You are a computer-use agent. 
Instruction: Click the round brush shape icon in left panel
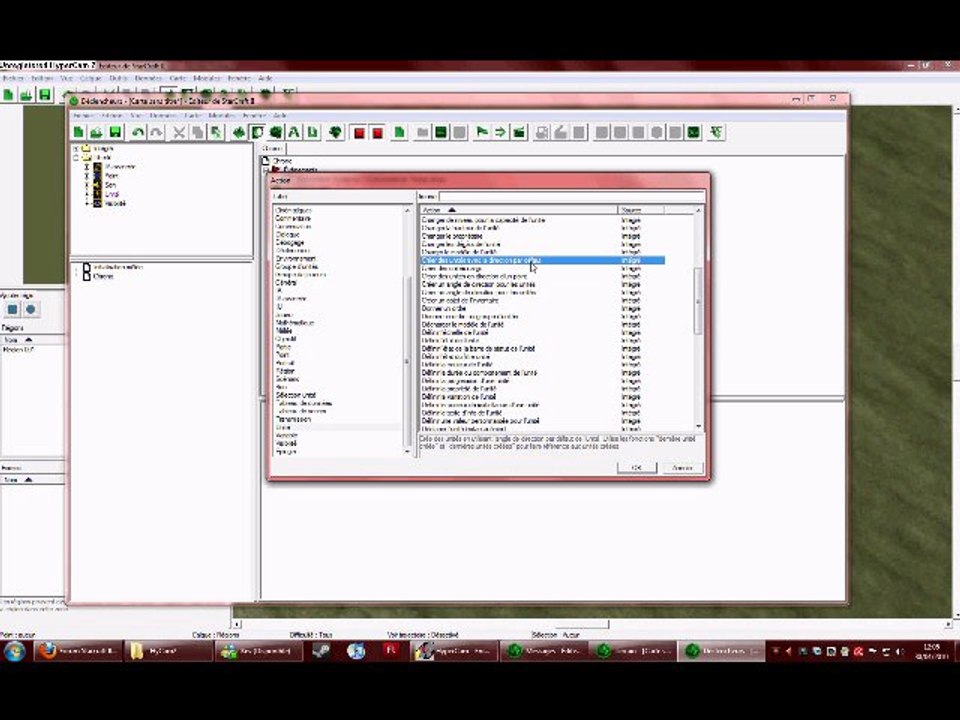(x=31, y=309)
